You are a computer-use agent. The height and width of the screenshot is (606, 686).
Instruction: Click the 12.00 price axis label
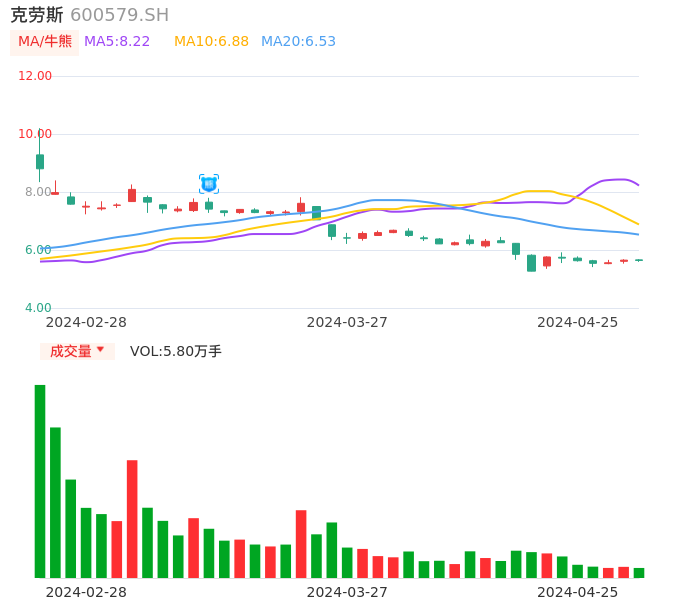click(x=36, y=76)
